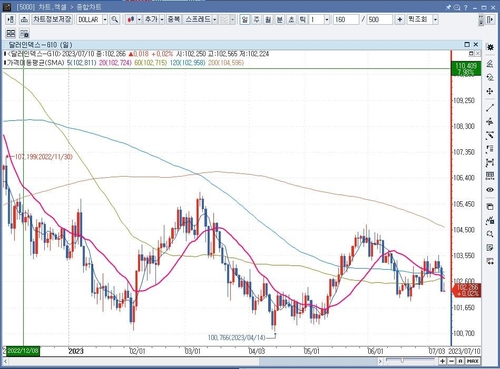
Task: Click the first toolbar icon left of chart save
Action: coord(10,20)
